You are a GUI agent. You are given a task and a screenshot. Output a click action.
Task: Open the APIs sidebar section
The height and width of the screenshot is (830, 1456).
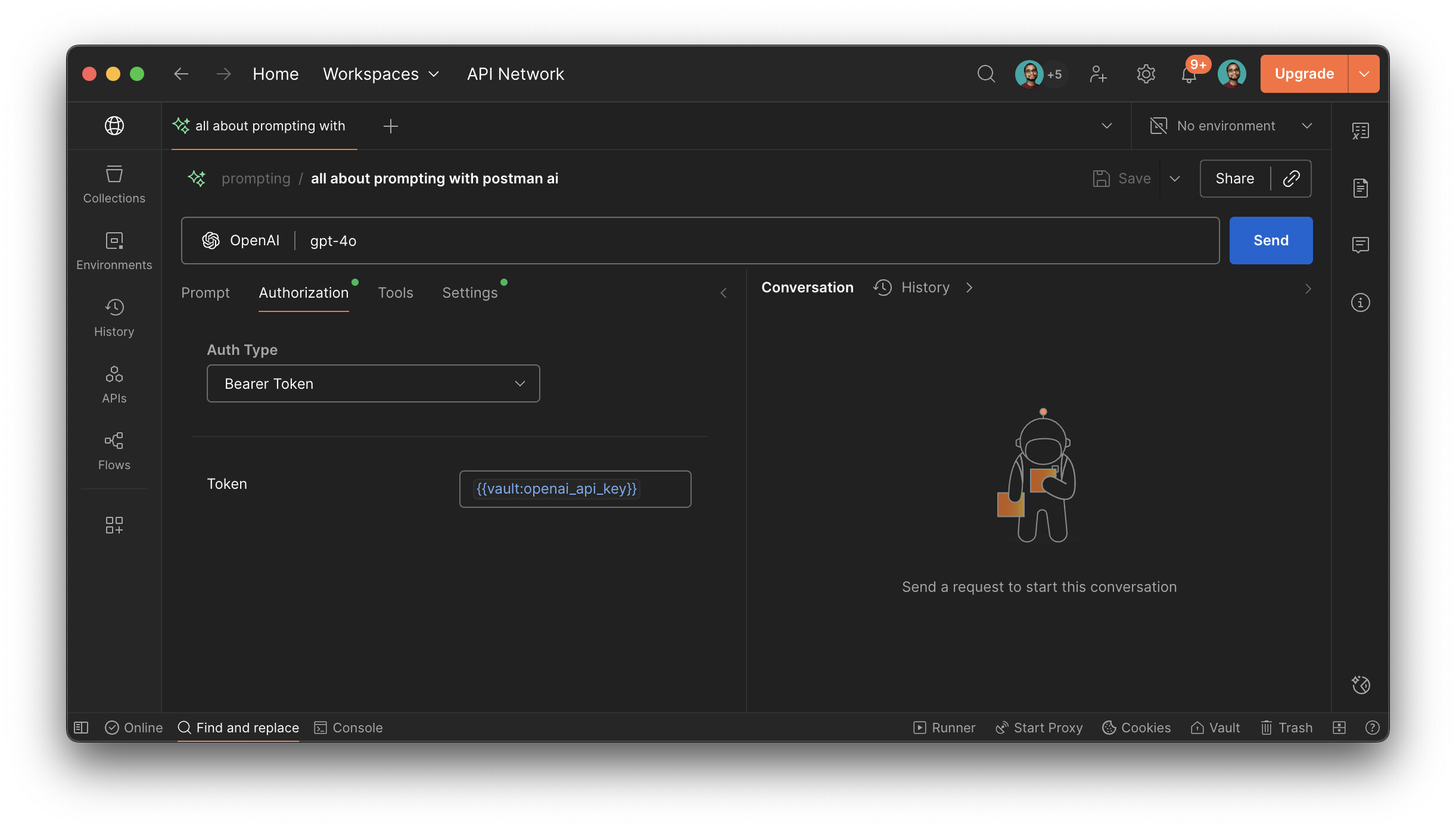[x=114, y=385]
